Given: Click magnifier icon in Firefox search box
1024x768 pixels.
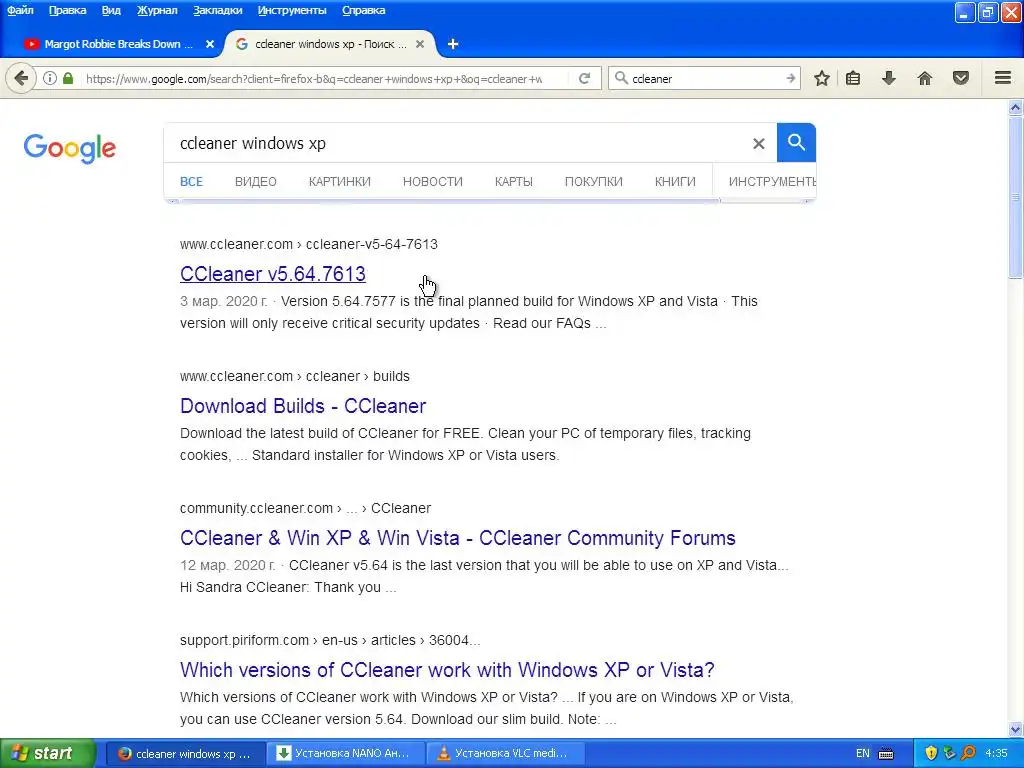Looking at the screenshot, I should pyautogui.click(x=622, y=78).
